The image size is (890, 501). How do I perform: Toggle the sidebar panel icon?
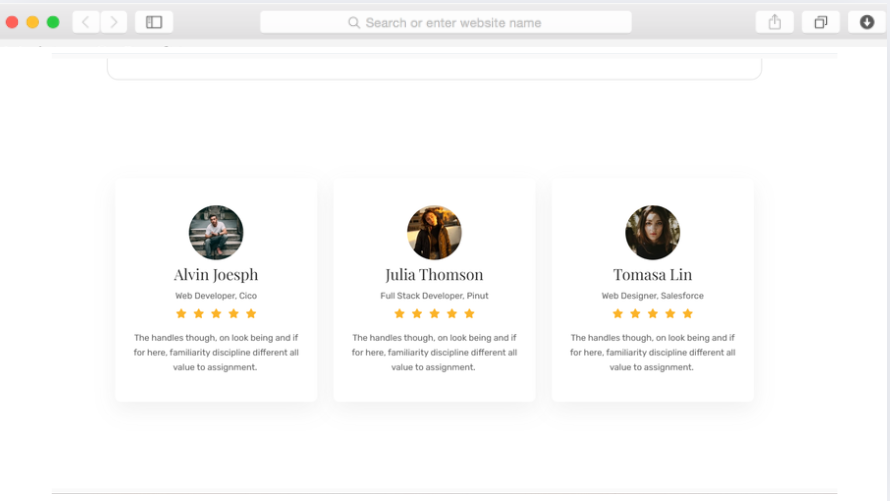coord(154,22)
